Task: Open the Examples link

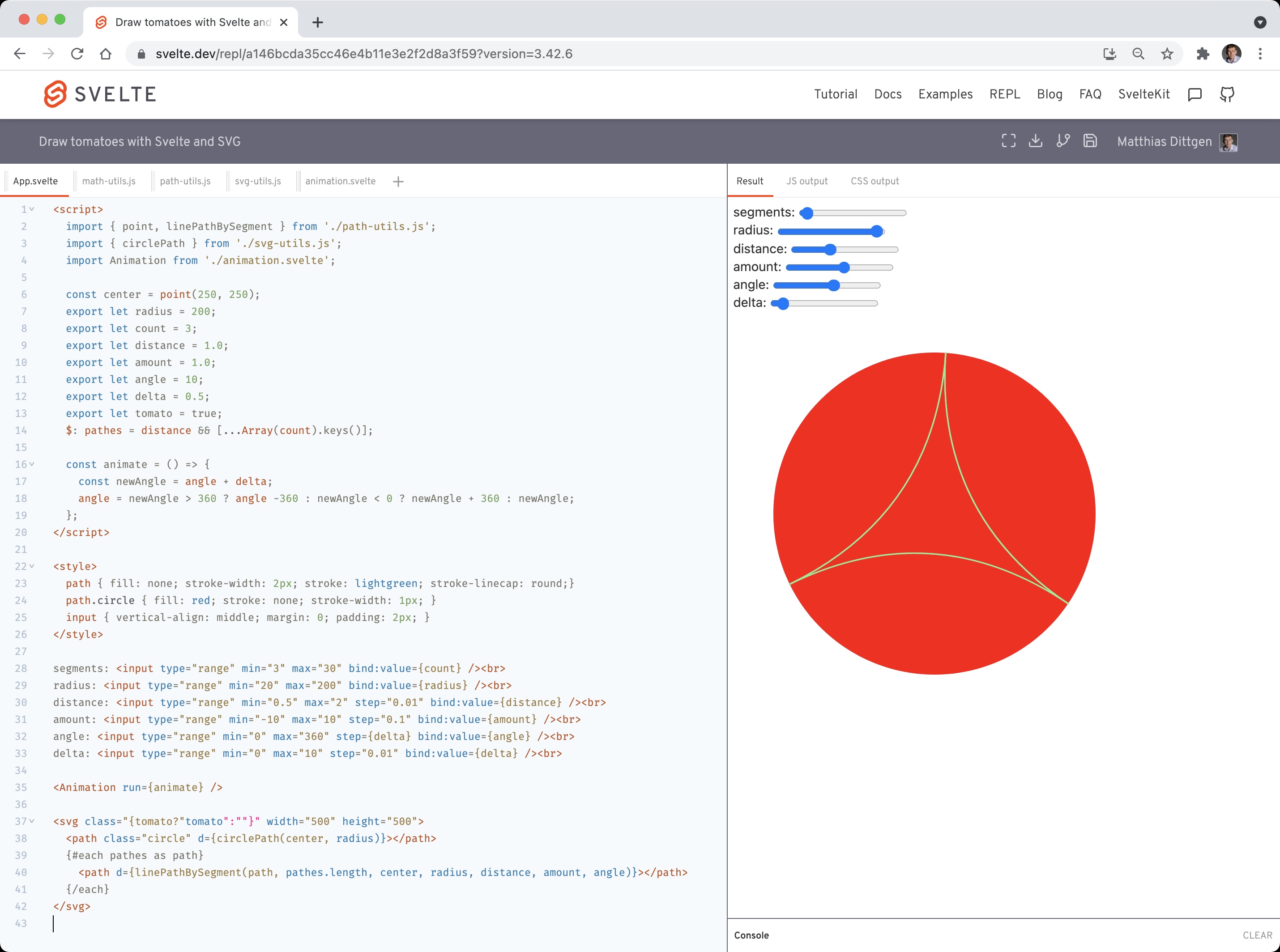Action: 946,94
